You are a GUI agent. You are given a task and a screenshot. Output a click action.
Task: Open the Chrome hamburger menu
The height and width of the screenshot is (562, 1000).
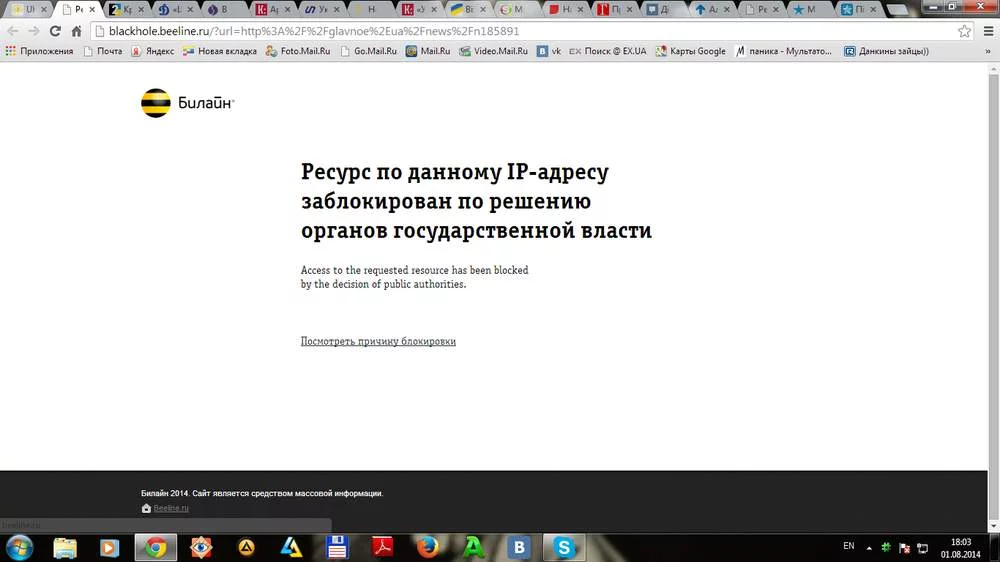[x=989, y=31]
